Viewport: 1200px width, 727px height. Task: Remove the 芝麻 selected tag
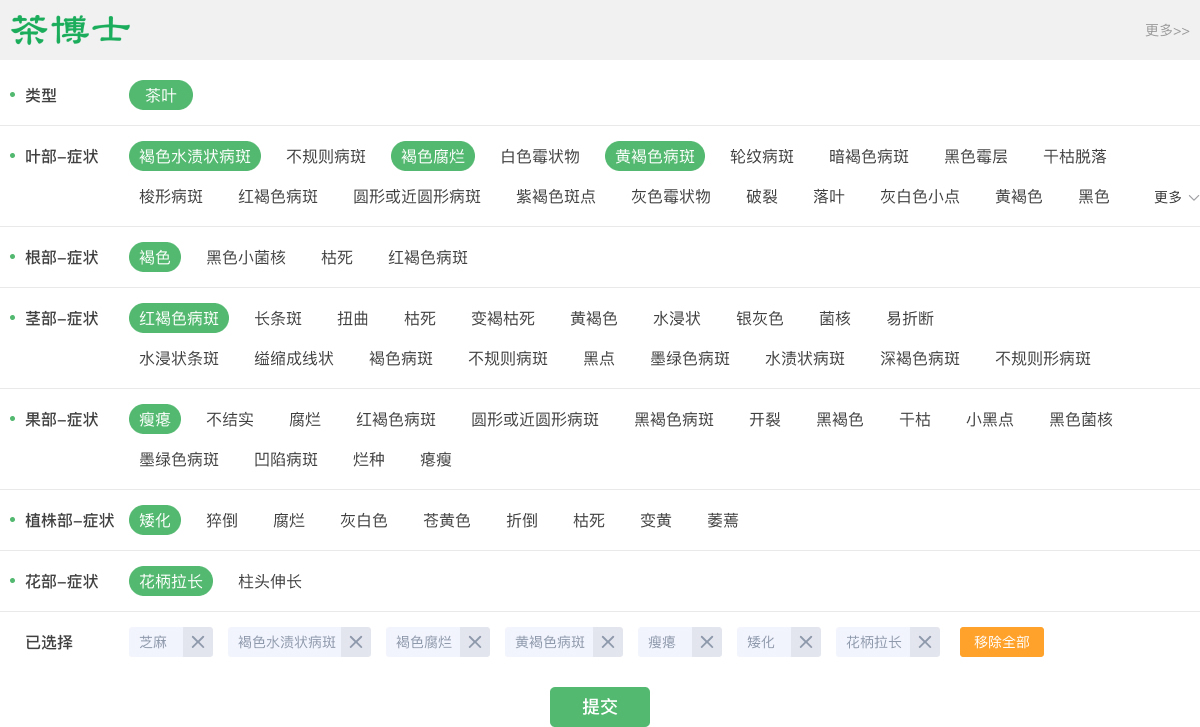pyautogui.click(x=198, y=642)
